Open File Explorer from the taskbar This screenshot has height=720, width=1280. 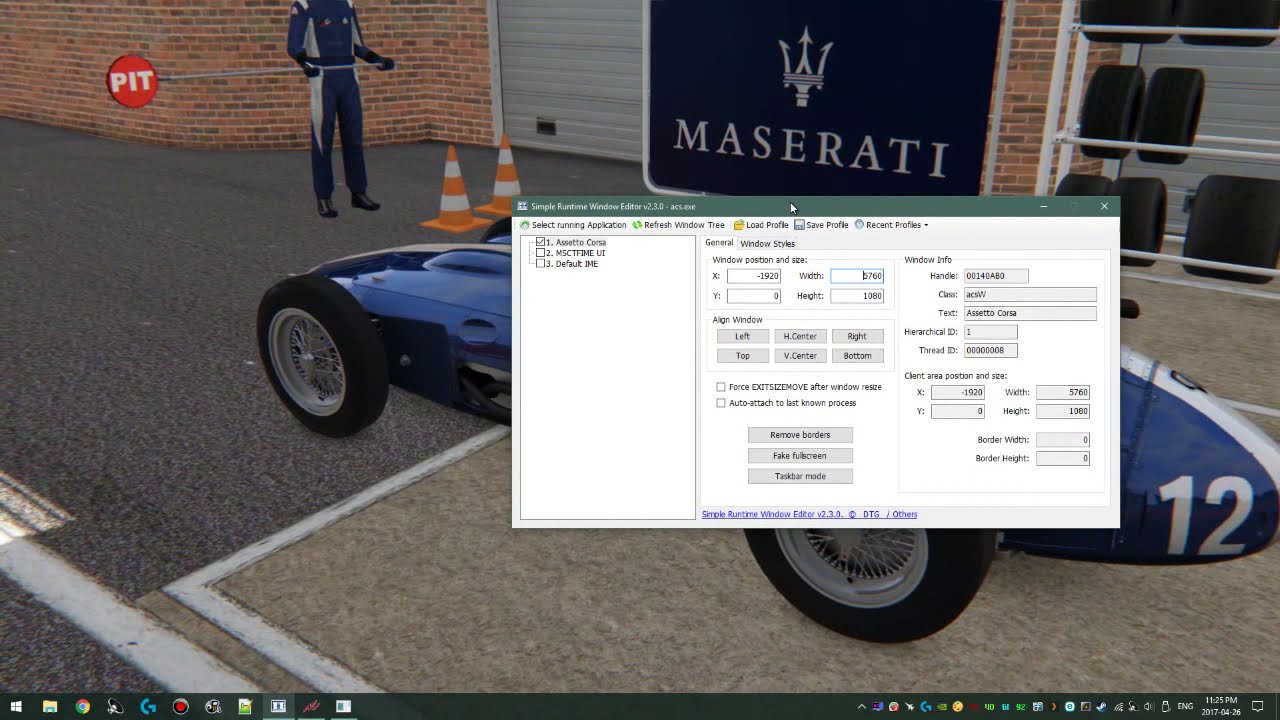click(49, 706)
